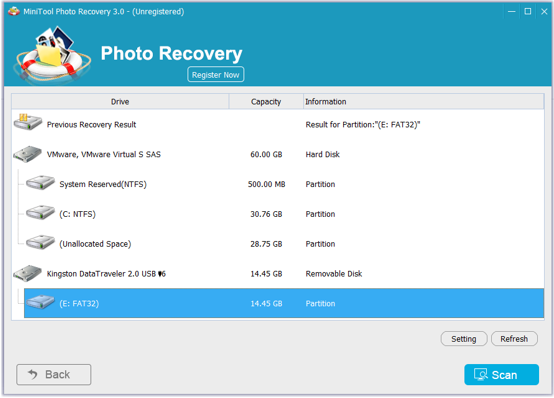This screenshot has width=554, height=398.
Task: Click the 28.75 GB capacity value
Action: [x=266, y=244]
